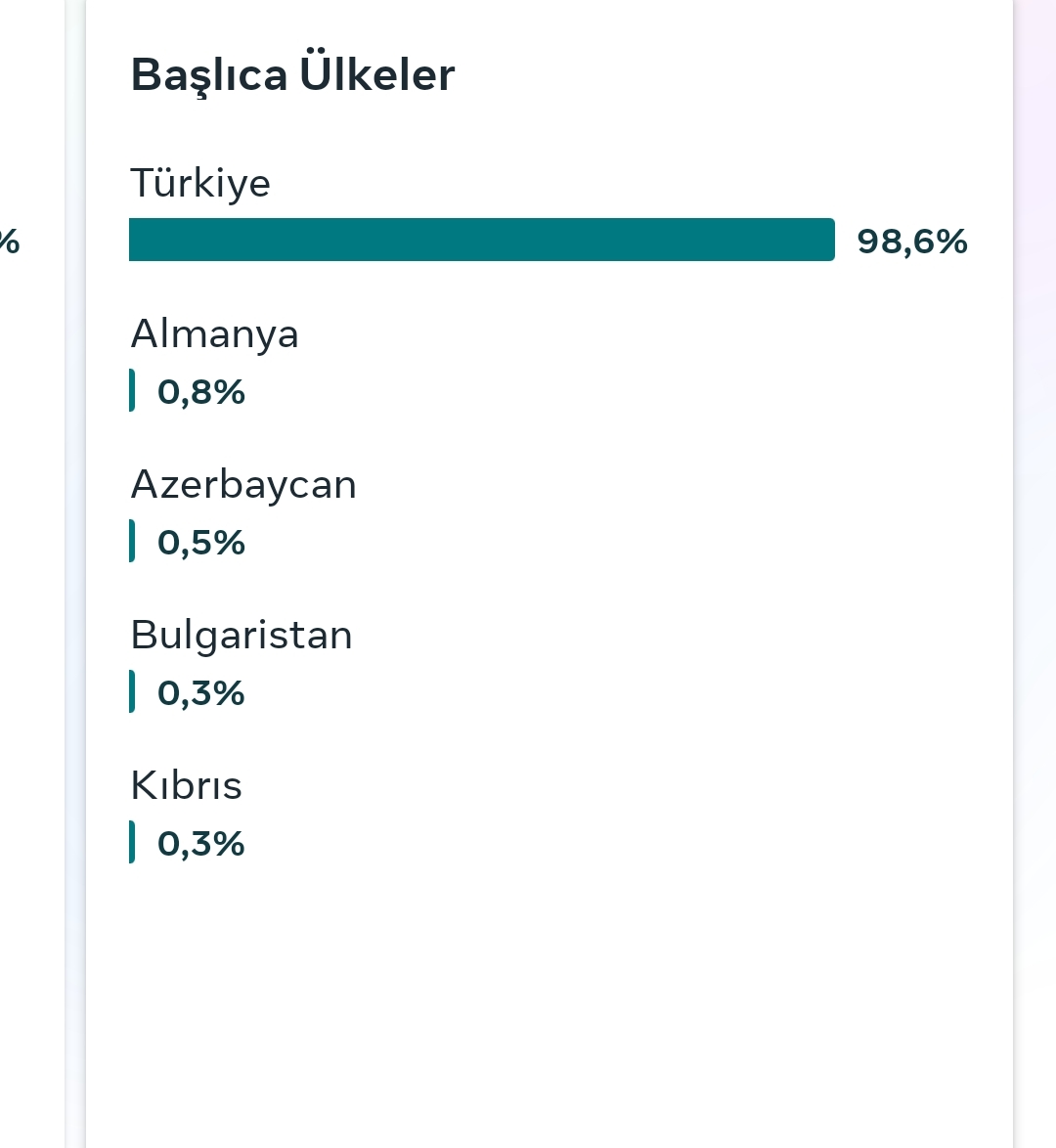Click the small Bulgaristan bar marker
The width and height of the screenshot is (1056, 1148).
pyautogui.click(x=132, y=691)
